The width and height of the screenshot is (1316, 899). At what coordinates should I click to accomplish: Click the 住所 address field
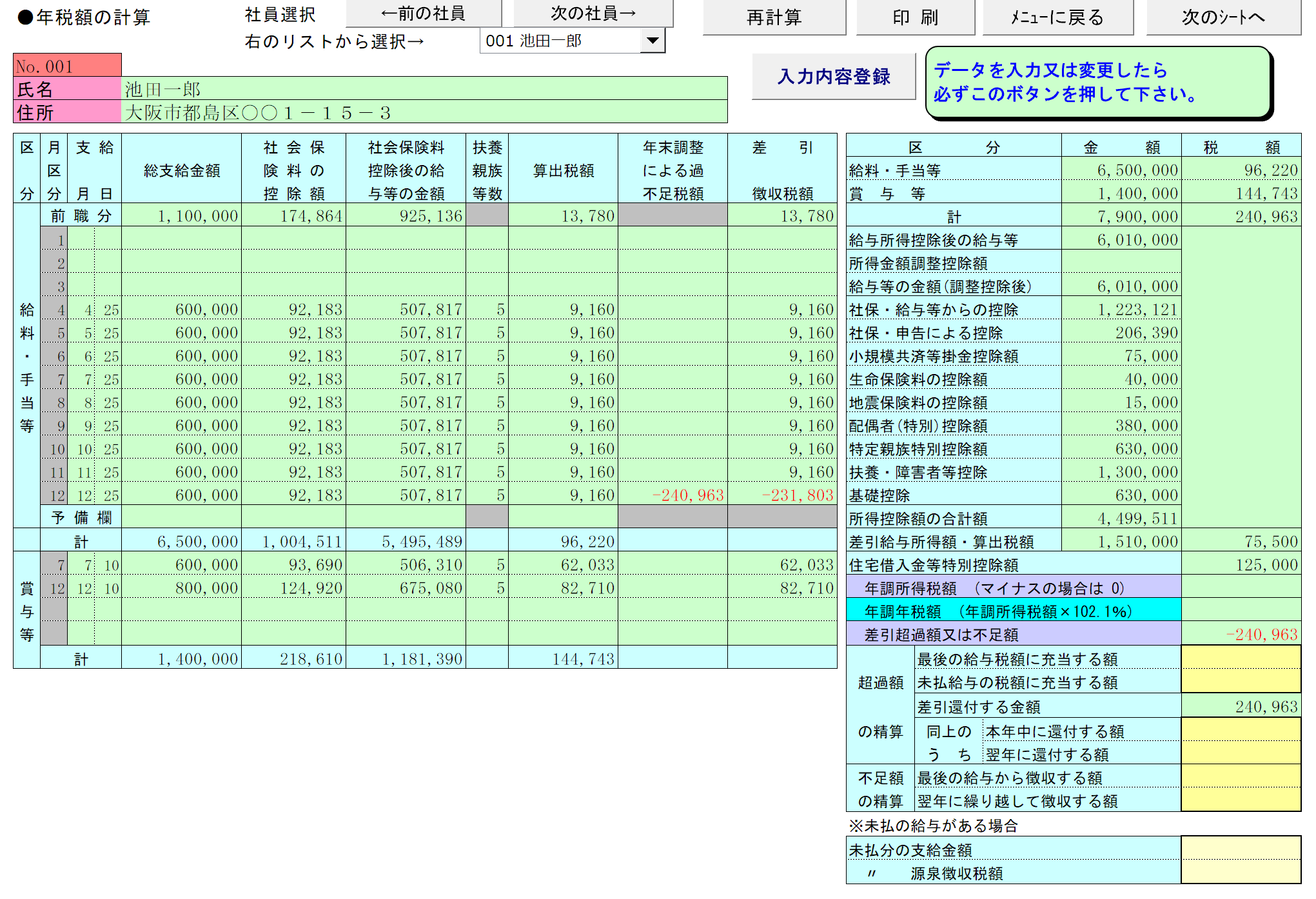[x=424, y=113]
